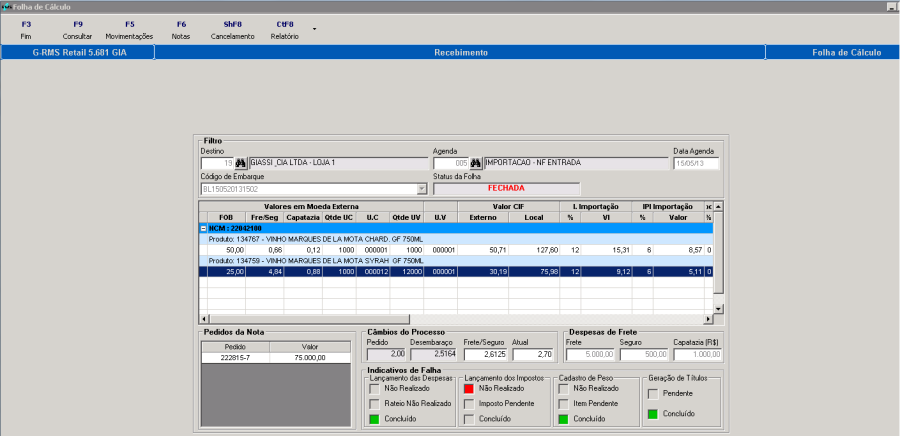This screenshot has width=900, height=436.
Task: Click Pendente indicator under Geração de Títulos
Action: 653,394
